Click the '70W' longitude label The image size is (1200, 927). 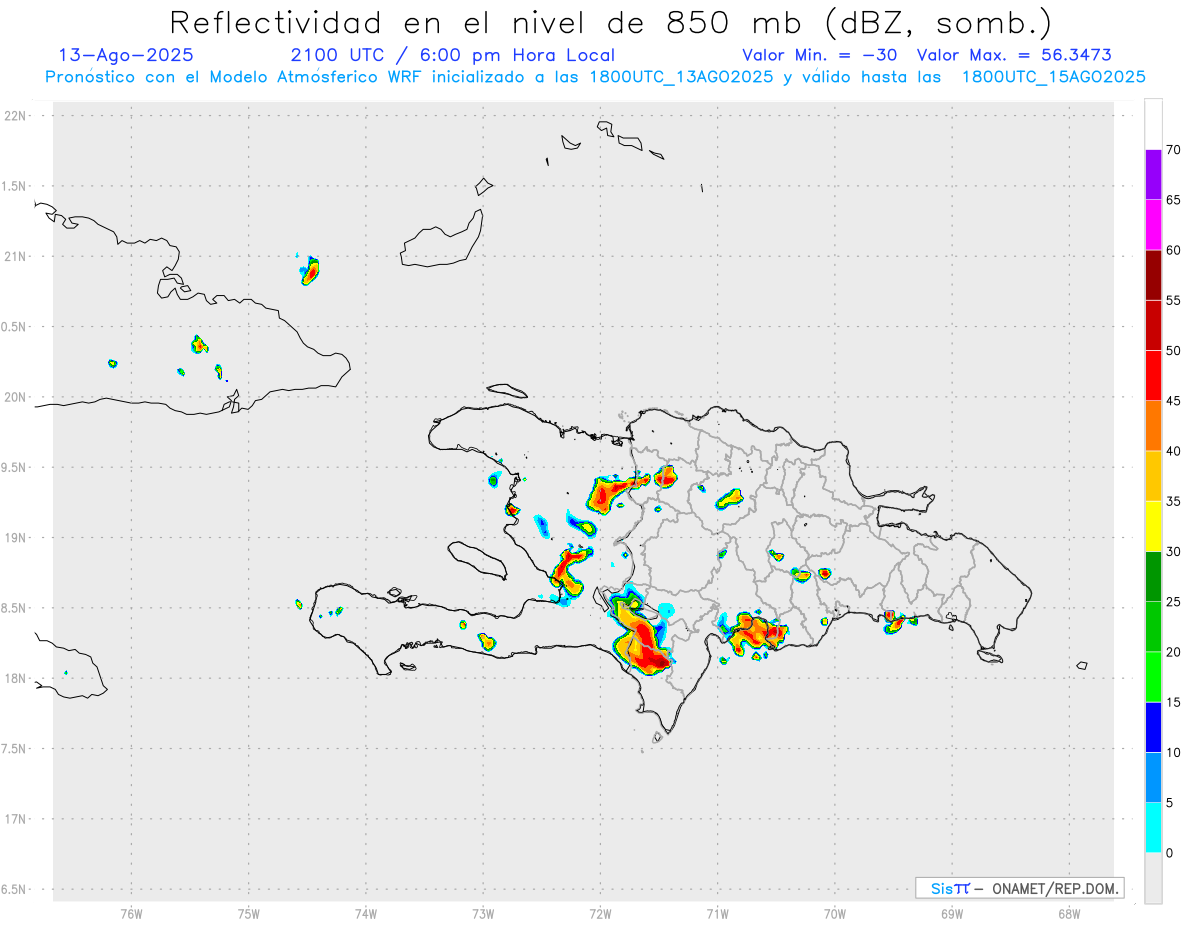(x=835, y=914)
